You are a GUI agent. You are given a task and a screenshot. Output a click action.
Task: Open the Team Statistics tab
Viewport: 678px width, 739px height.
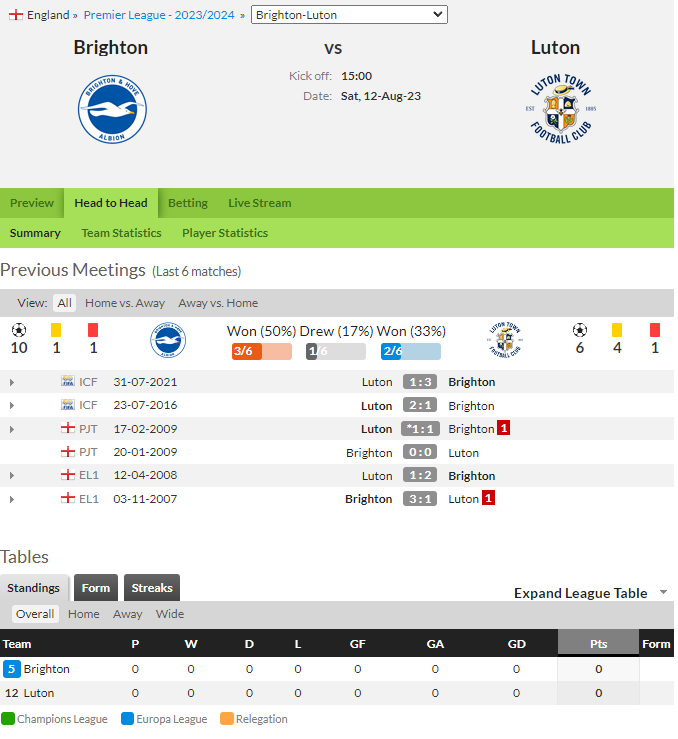(x=122, y=233)
